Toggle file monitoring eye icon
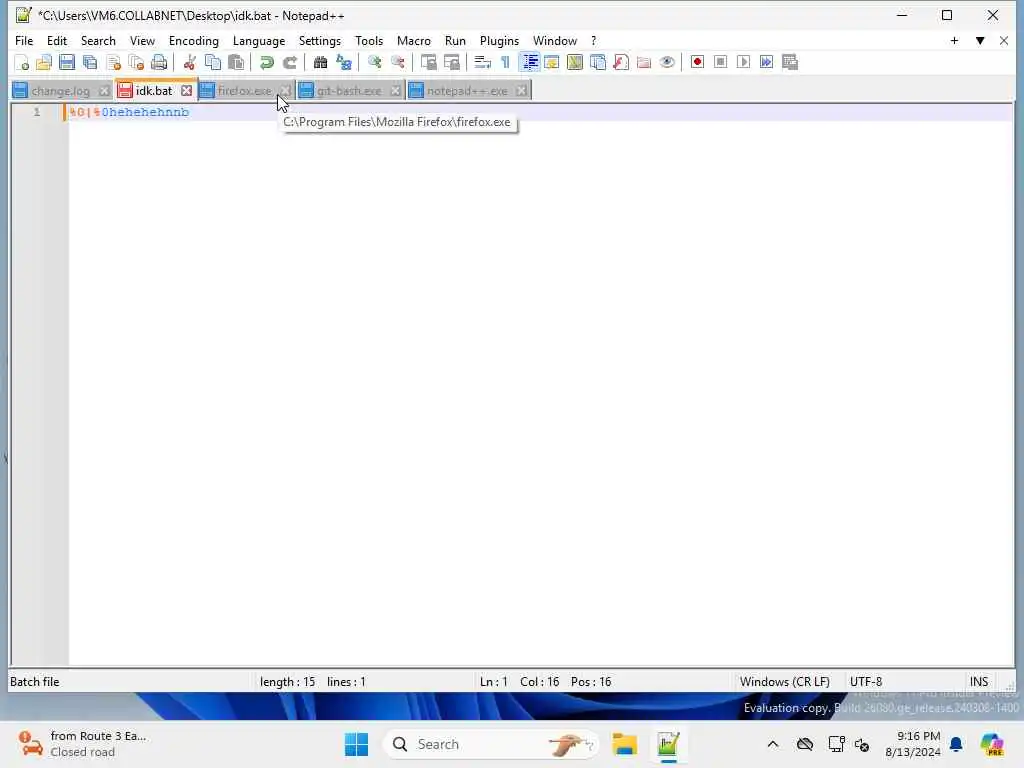The height and width of the screenshot is (768, 1024). click(x=667, y=62)
